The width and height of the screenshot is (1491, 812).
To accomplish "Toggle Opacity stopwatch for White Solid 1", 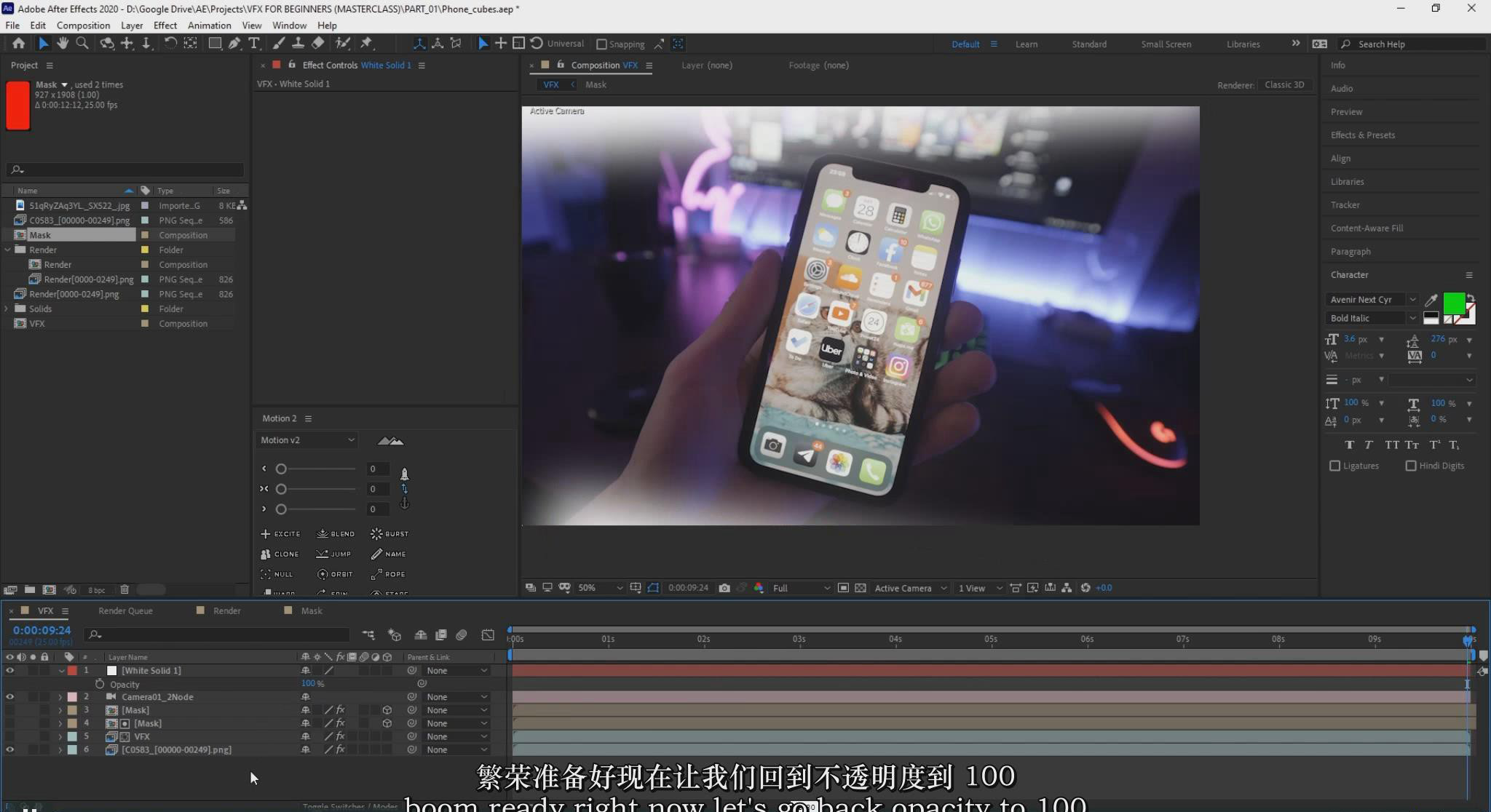I will (x=100, y=684).
